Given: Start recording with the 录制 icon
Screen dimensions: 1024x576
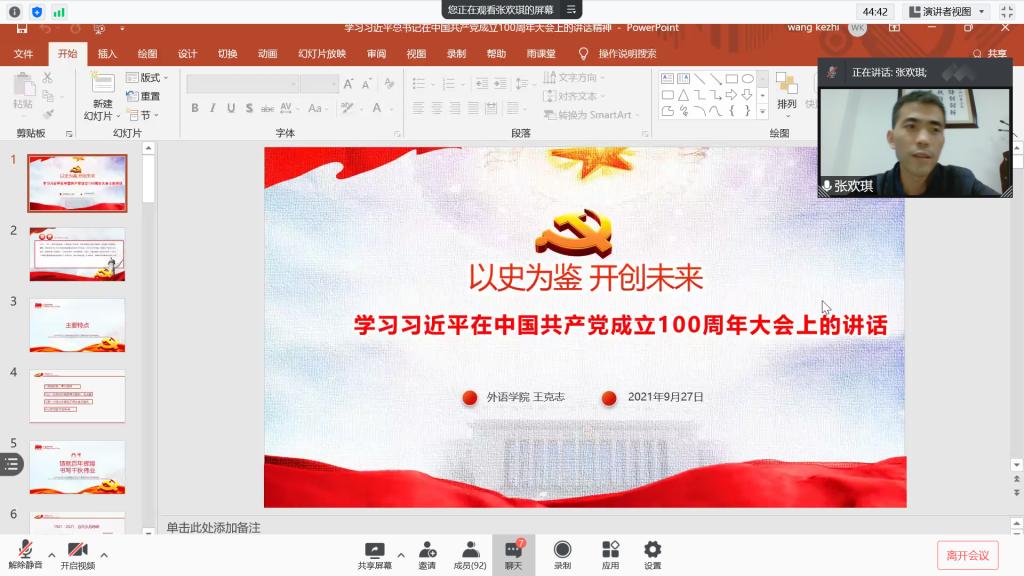Looking at the screenshot, I should click(562, 553).
